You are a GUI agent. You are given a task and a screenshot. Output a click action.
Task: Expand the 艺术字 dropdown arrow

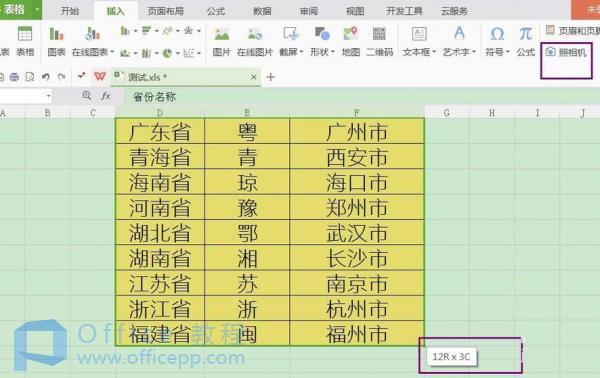click(x=474, y=52)
